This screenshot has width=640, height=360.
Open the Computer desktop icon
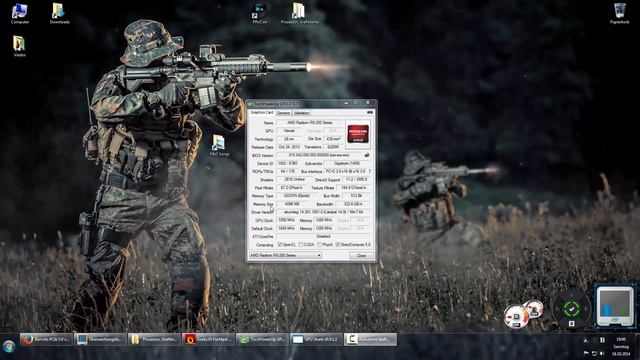(x=19, y=13)
